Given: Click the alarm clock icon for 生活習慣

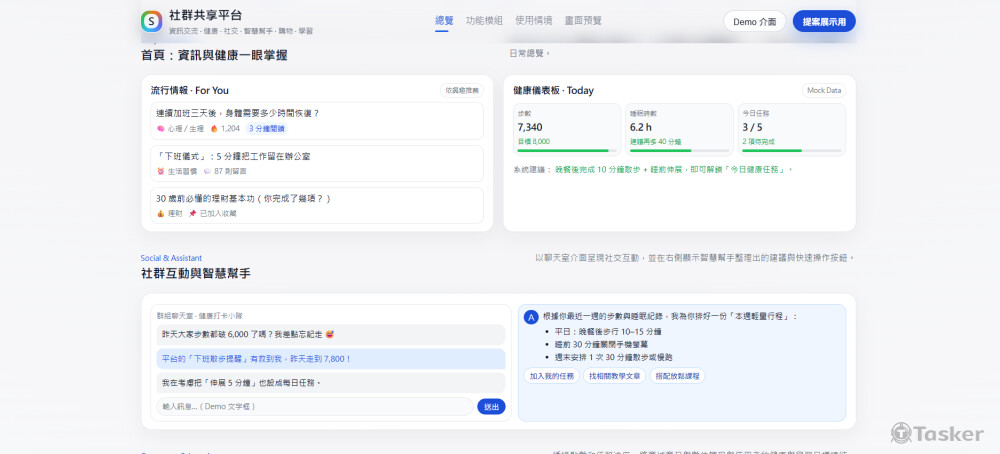Looking at the screenshot, I should [x=161, y=172].
